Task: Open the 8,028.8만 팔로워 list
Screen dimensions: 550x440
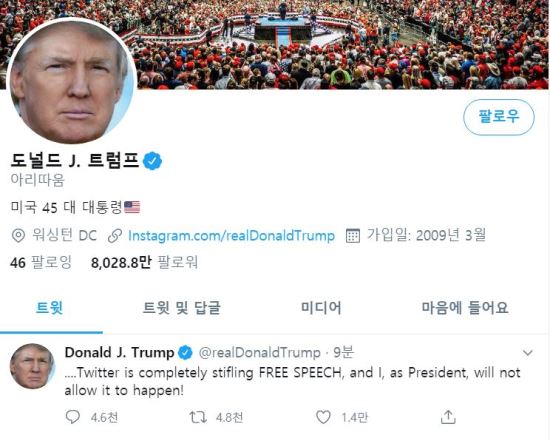Action: [145, 262]
